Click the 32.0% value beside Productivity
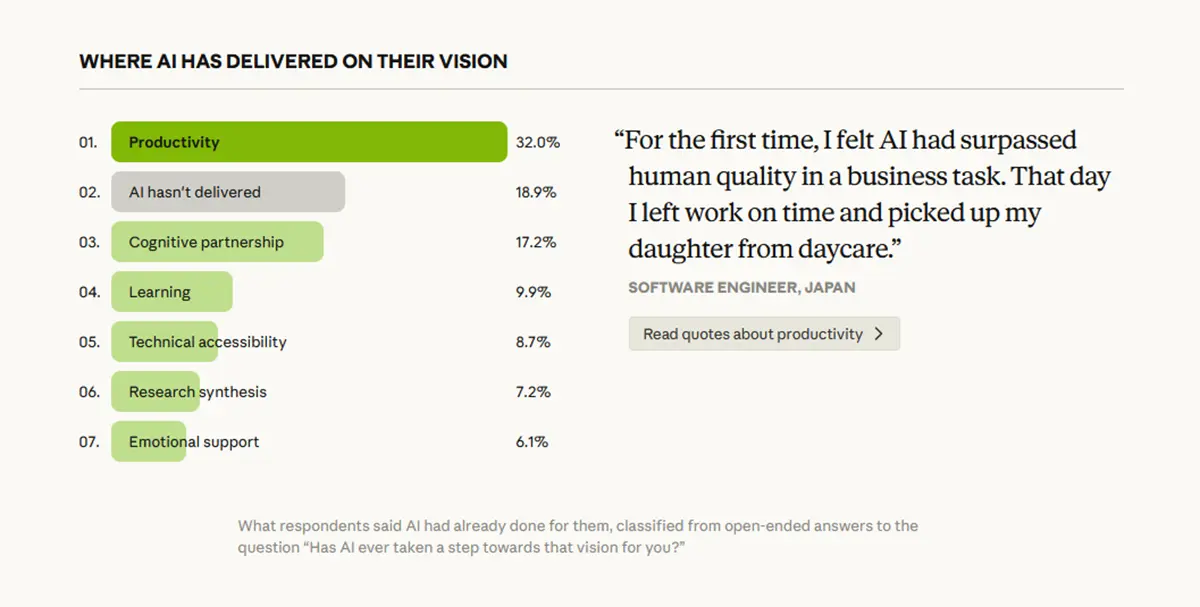The image size is (1200, 607). [x=537, y=142]
